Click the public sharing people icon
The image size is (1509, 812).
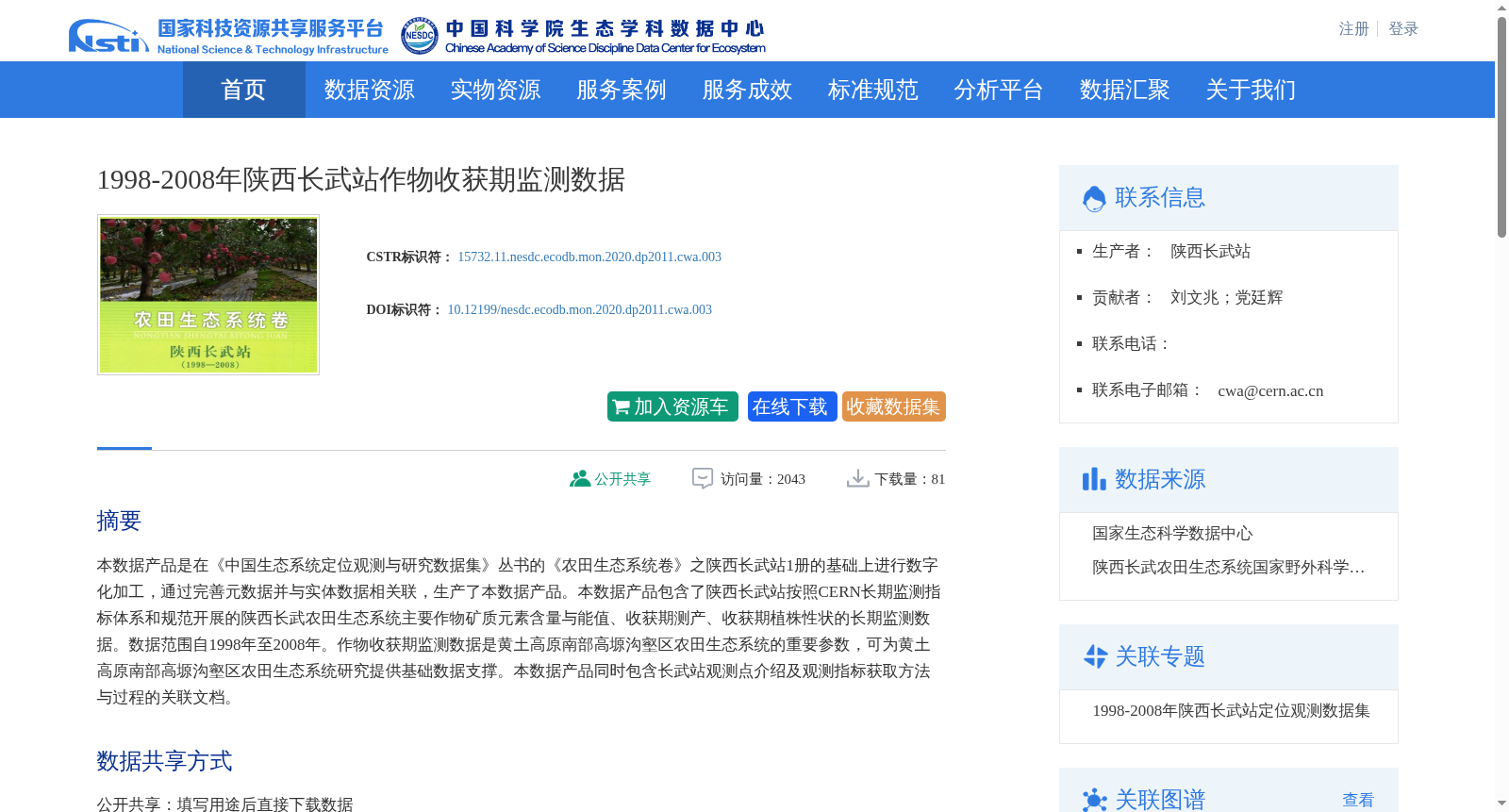(580, 479)
